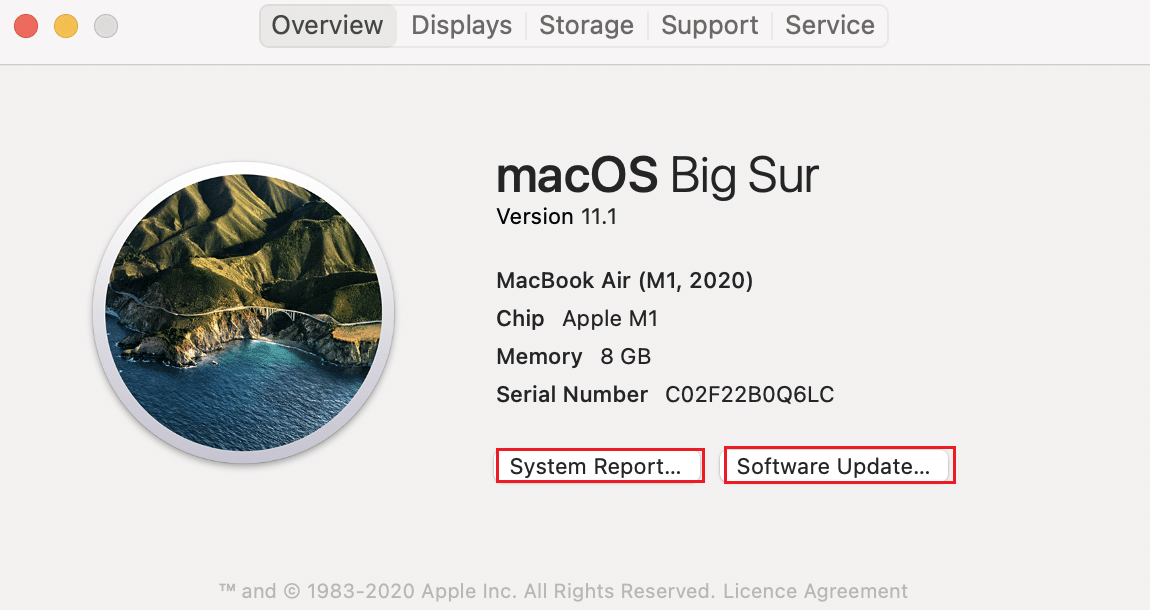Check for updates via Software Update
This screenshot has width=1150, height=610.
point(839,465)
